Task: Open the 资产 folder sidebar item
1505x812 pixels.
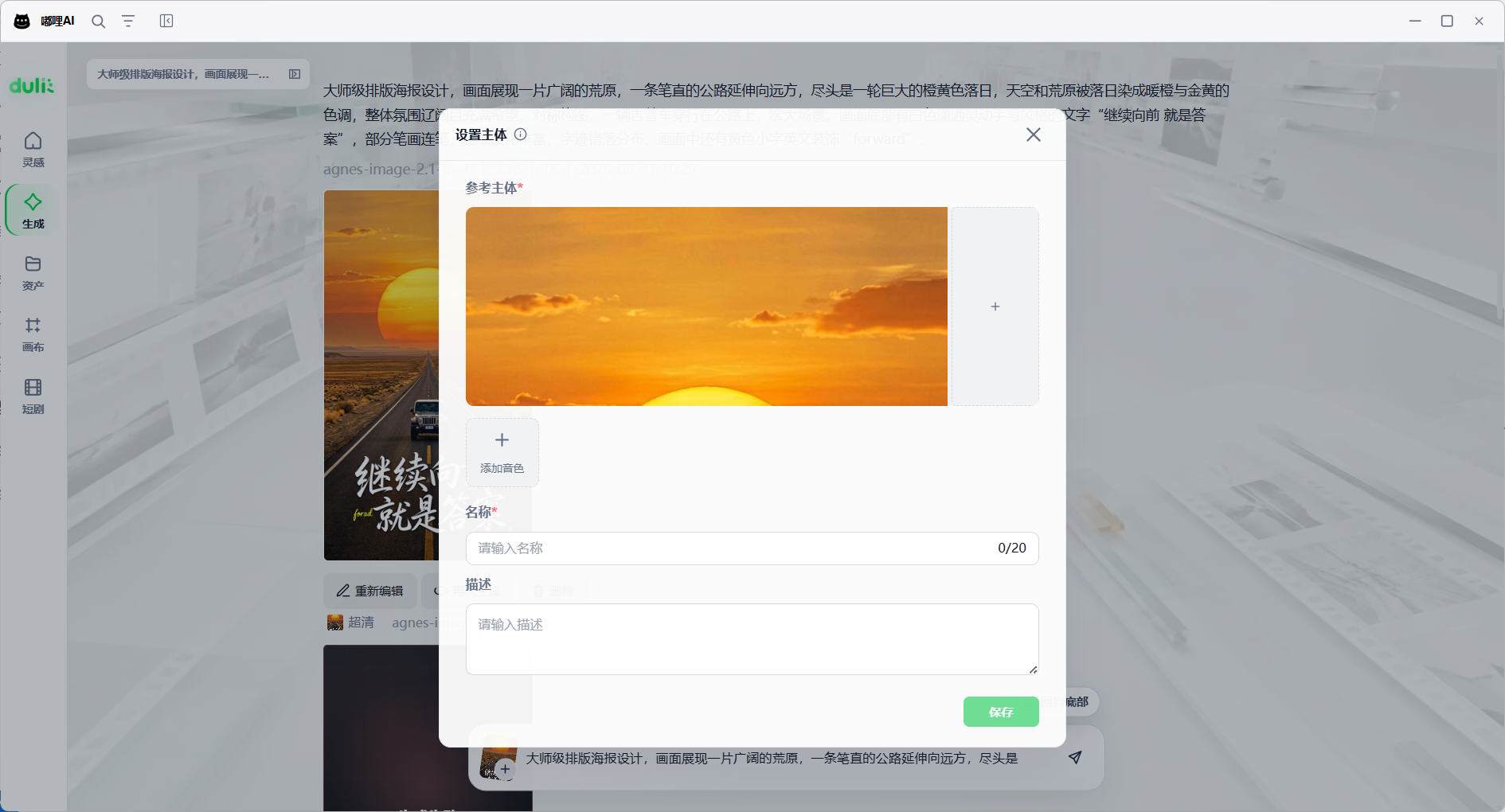Action: pyautogui.click(x=33, y=272)
